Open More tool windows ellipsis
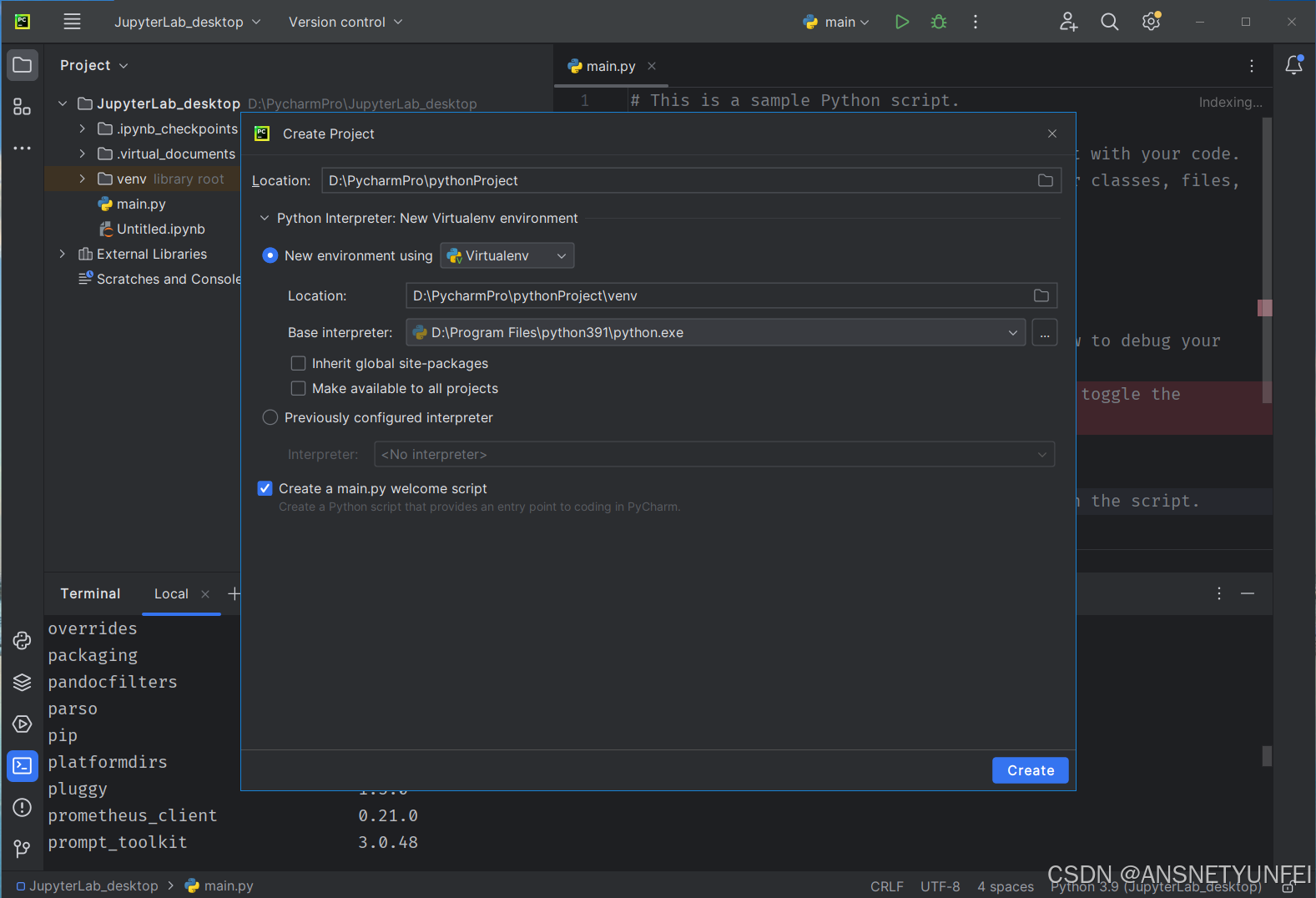The width and height of the screenshot is (1316, 898). (x=23, y=148)
